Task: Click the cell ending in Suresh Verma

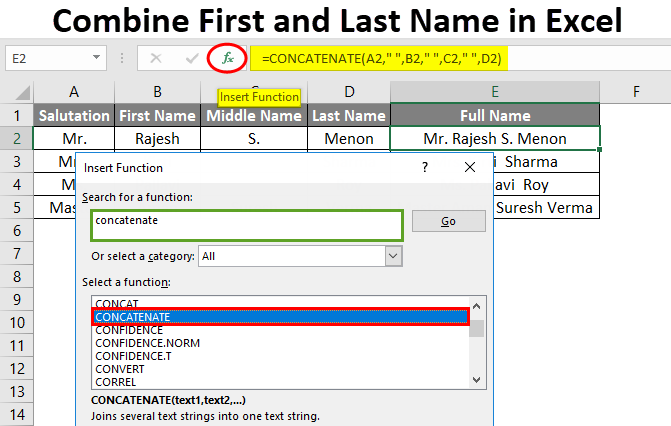Action: [x=546, y=208]
